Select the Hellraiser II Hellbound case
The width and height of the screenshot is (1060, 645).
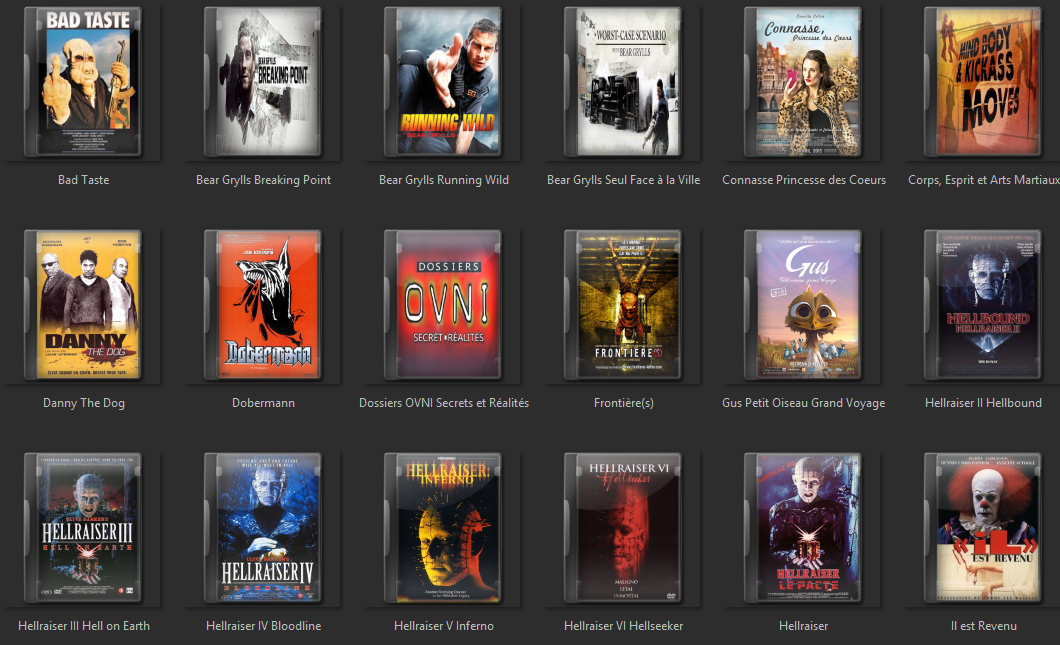click(x=983, y=305)
